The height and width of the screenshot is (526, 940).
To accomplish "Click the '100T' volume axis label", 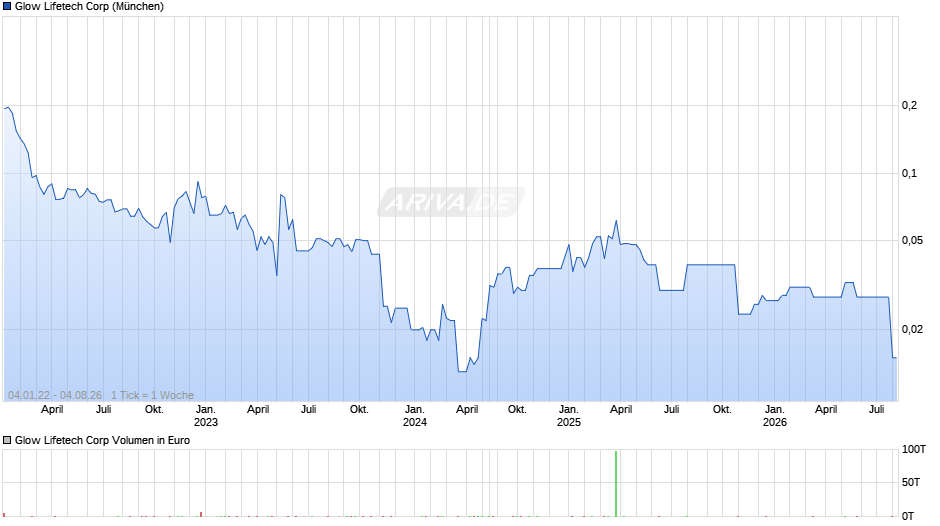I will (914, 449).
